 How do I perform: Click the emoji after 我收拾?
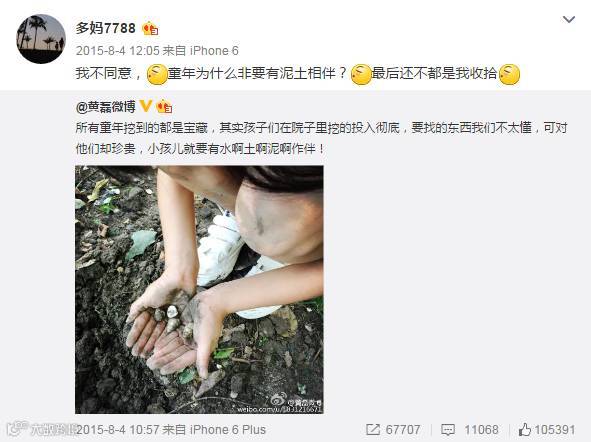(x=509, y=74)
